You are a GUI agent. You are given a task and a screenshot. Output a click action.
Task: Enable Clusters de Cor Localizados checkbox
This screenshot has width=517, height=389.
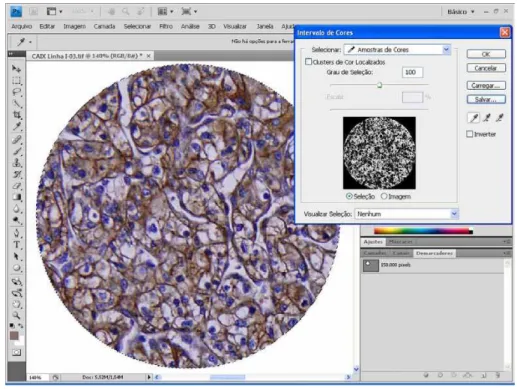[309, 62]
